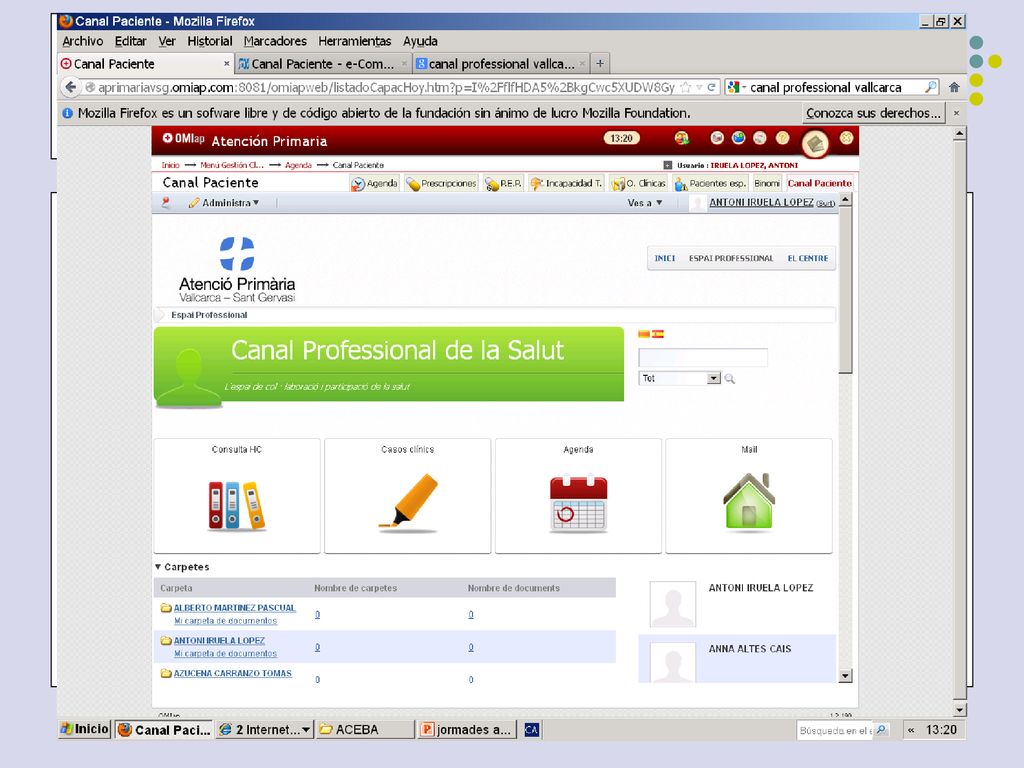1024x768 pixels.
Task: Open the Google search engine dropdown
Action: [737, 87]
